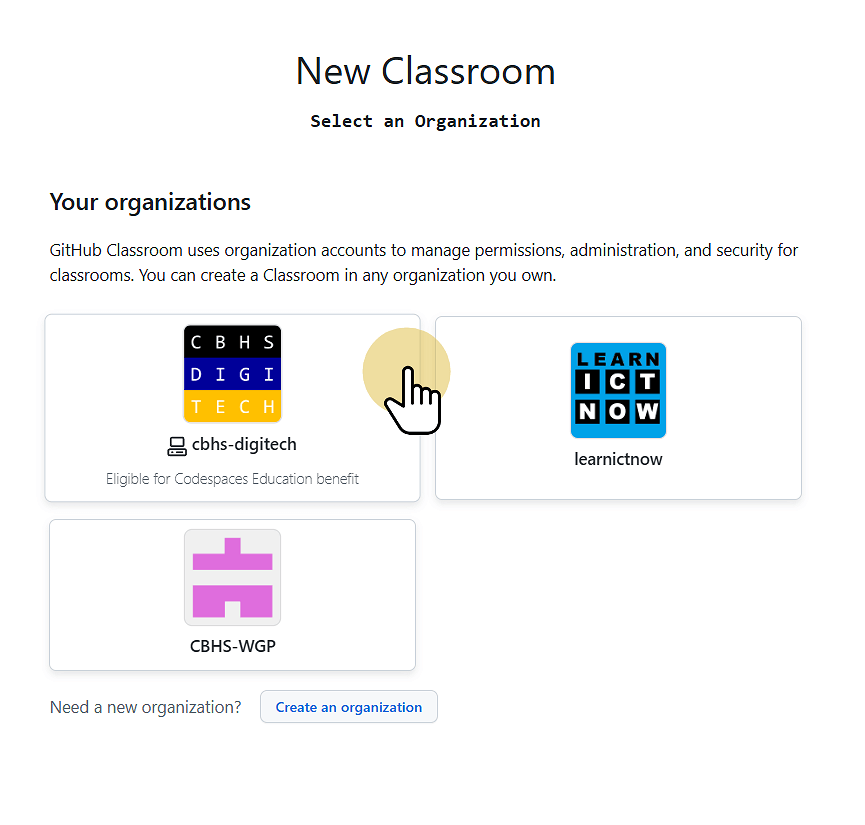Click the pink CBHS-WGP avatar icon
This screenshot has width=865, height=825.
coord(232,577)
